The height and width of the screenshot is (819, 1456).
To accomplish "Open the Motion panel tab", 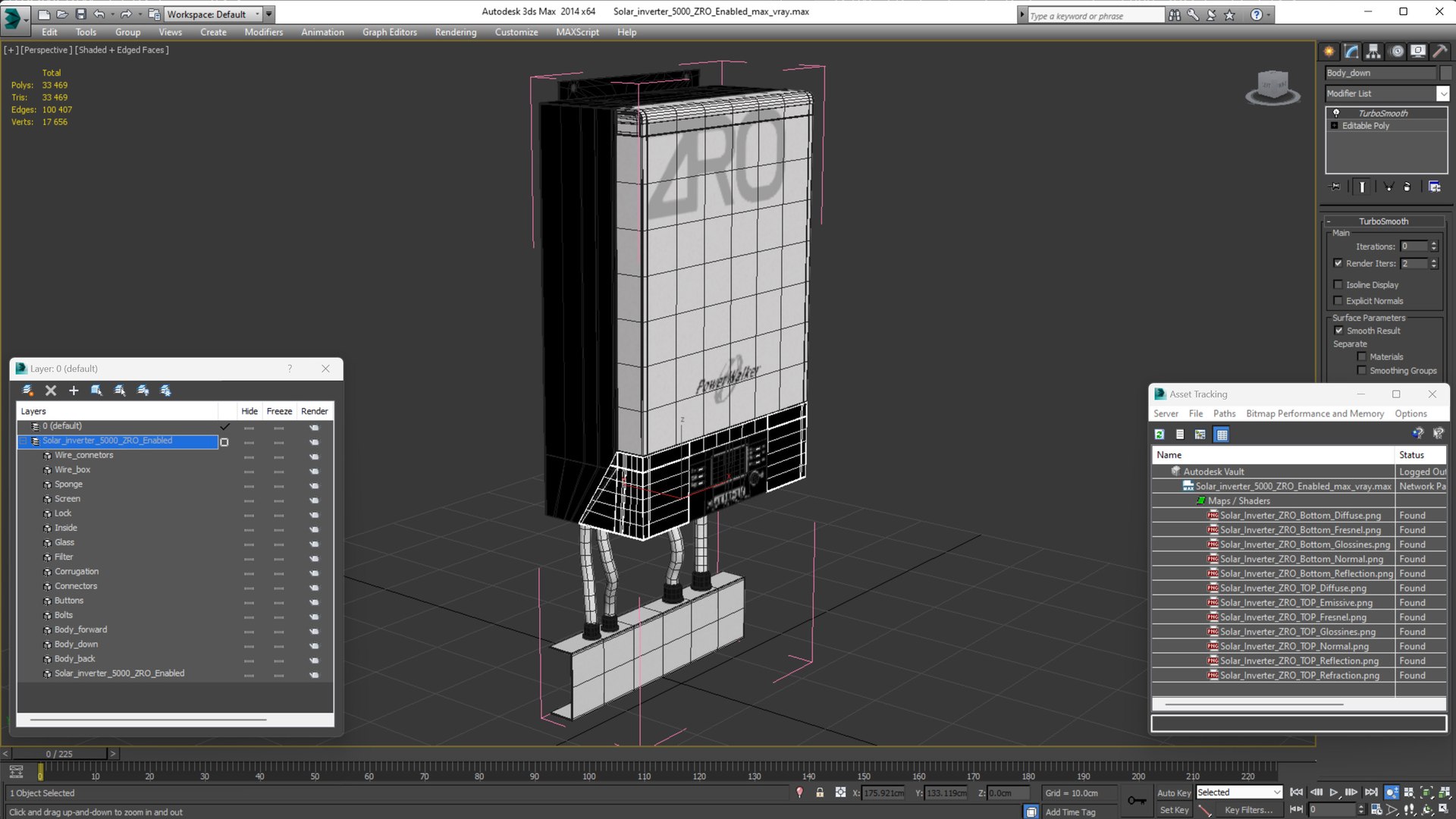I will tap(1396, 52).
